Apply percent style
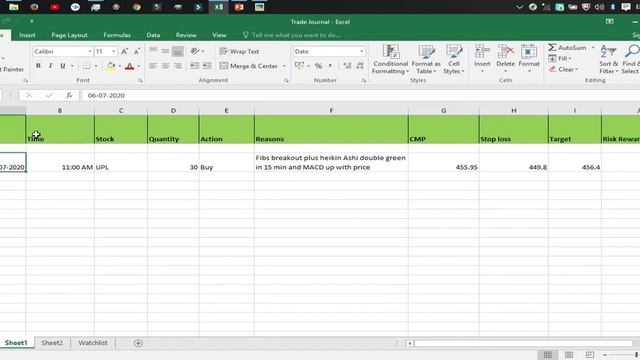The width and height of the screenshot is (640, 360). tap(318, 66)
